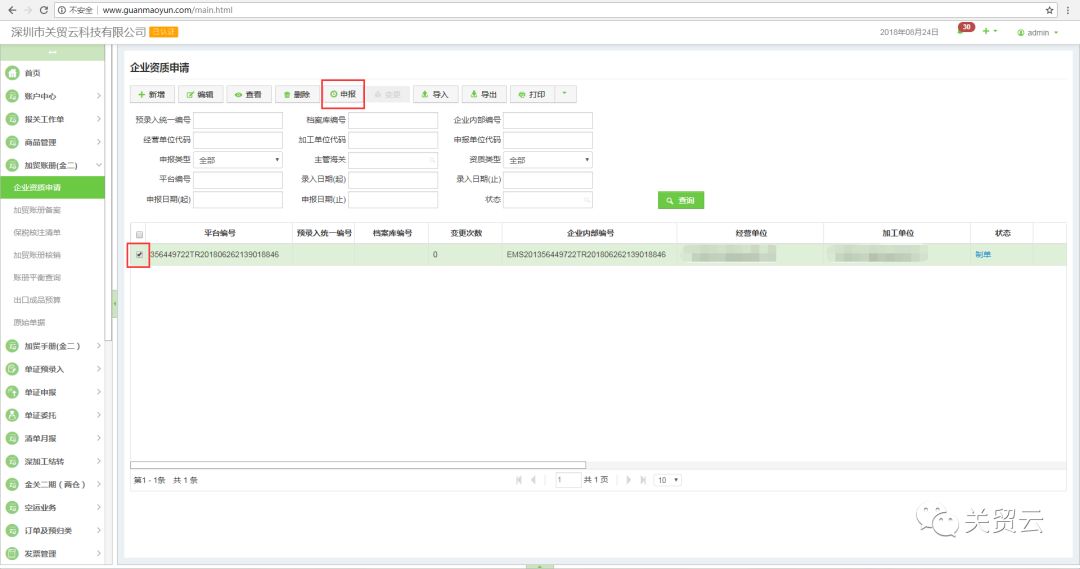This screenshot has width=1080, height=569.
Task: Click the 申报 (declare) toolbar button
Action: coord(343,94)
